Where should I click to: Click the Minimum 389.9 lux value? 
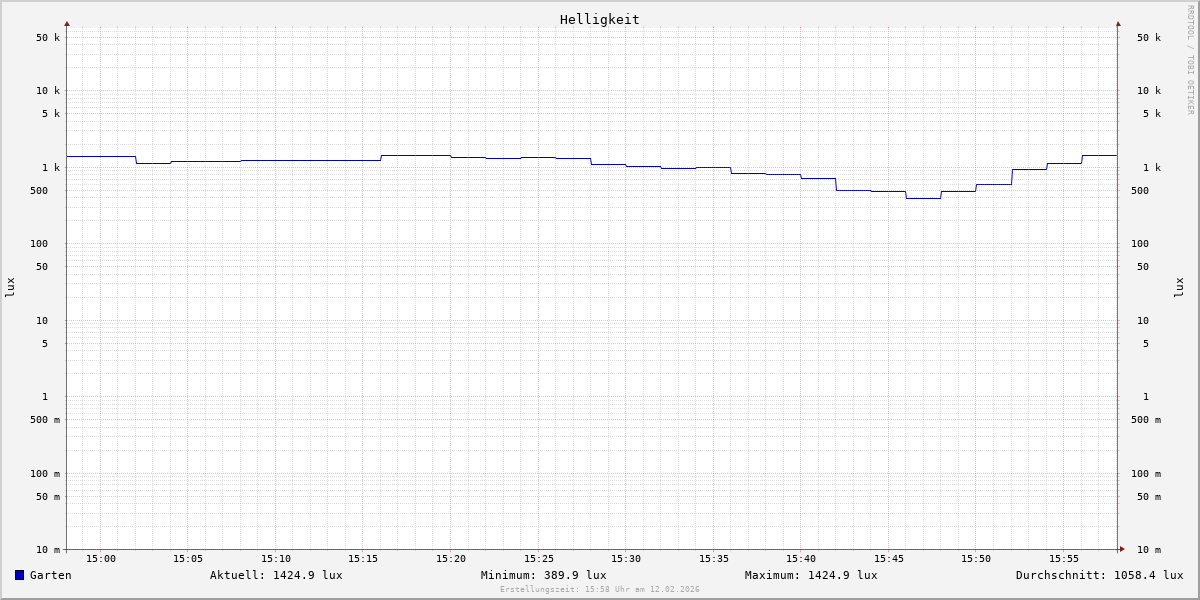pyautogui.click(x=543, y=575)
